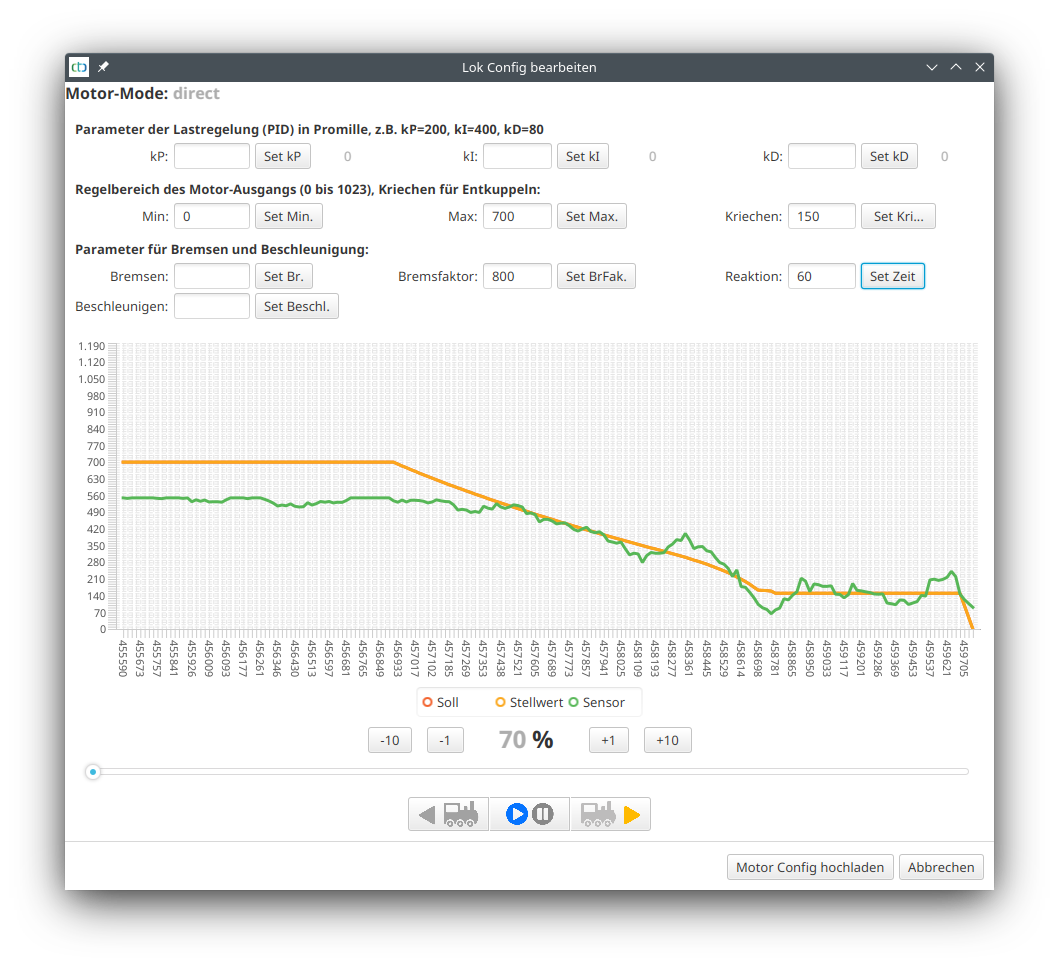
Task: Click the Set Max. button
Action: coord(591,216)
